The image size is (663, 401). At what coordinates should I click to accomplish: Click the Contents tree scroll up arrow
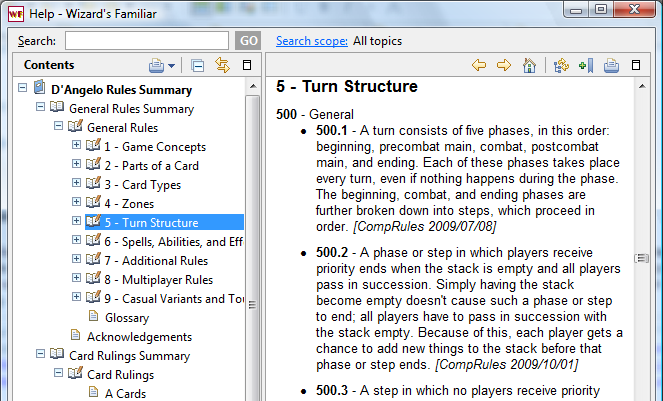253,87
